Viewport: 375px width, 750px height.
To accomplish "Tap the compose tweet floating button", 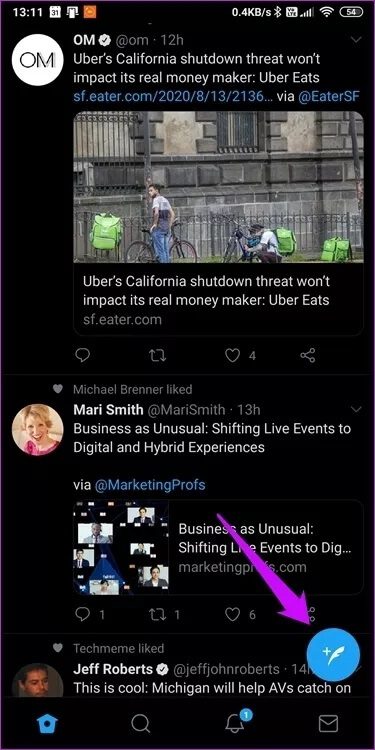I will tap(333, 654).
